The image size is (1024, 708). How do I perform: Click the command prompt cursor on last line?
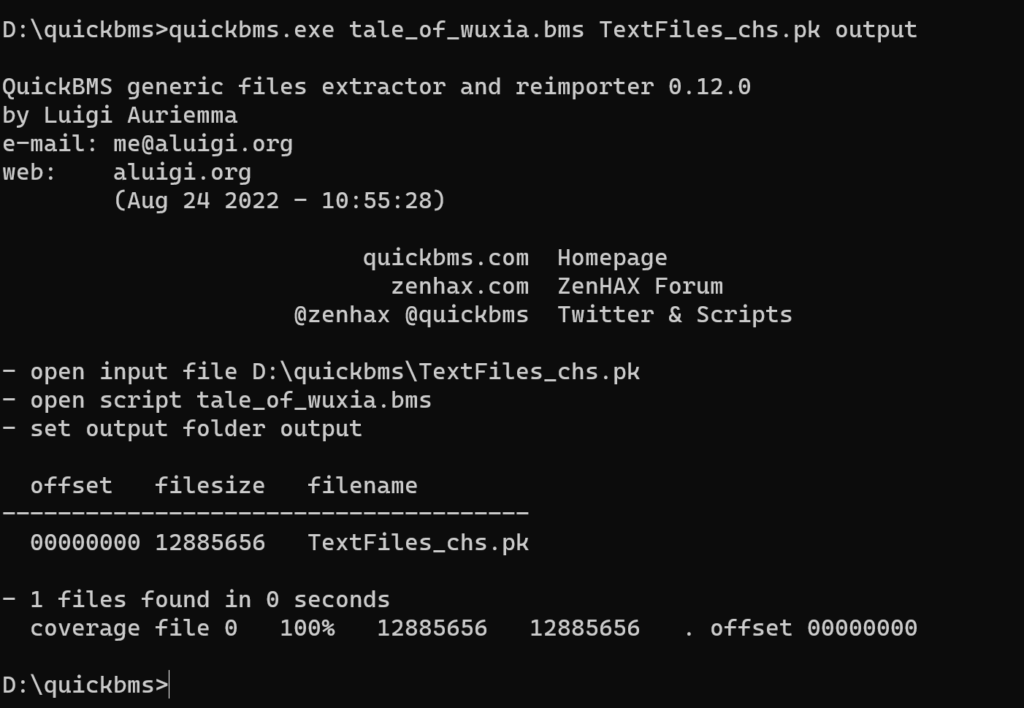pos(171,686)
